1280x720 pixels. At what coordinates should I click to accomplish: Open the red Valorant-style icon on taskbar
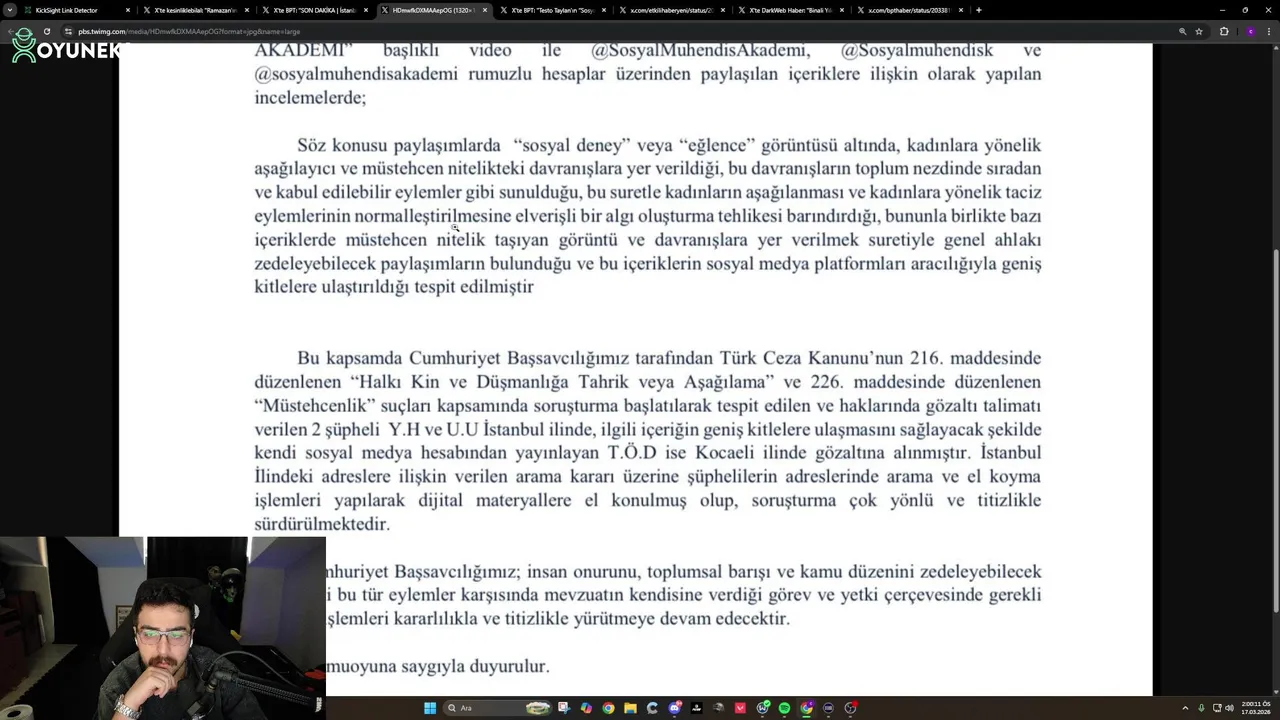(x=740, y=708)
